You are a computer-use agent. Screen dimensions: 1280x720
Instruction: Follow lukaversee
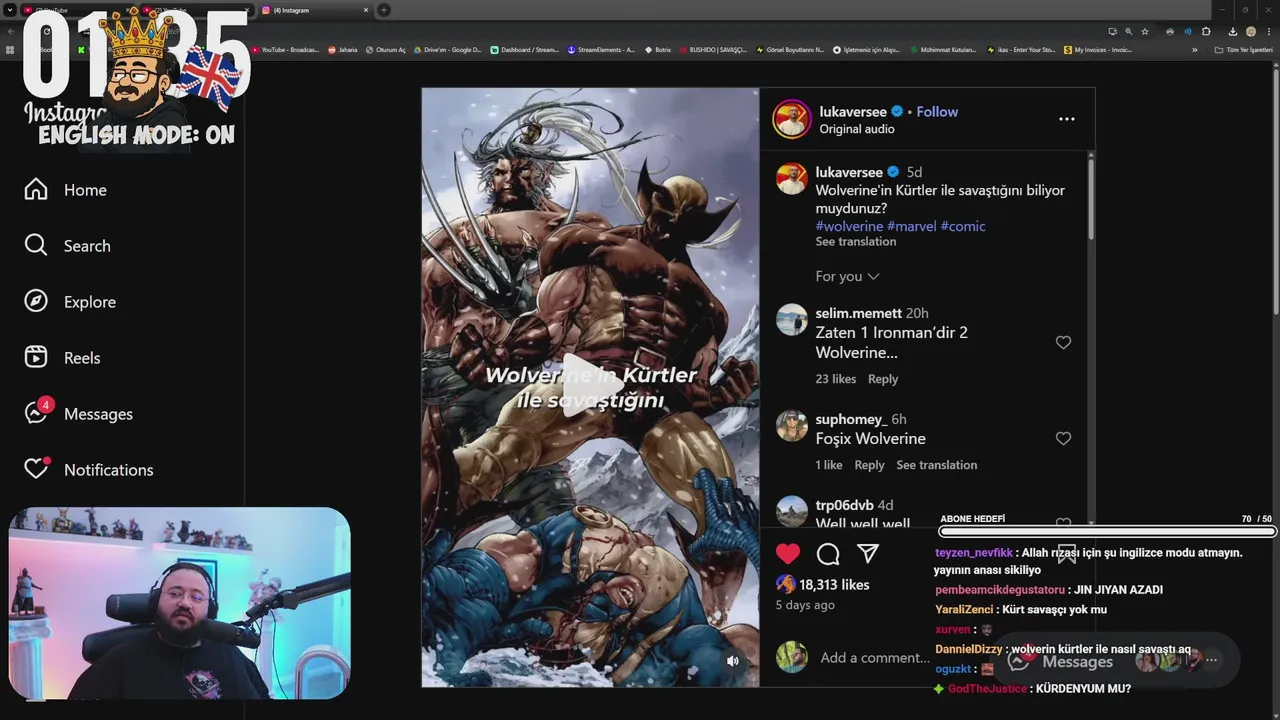pyautogui.click(x=937, y=112)
